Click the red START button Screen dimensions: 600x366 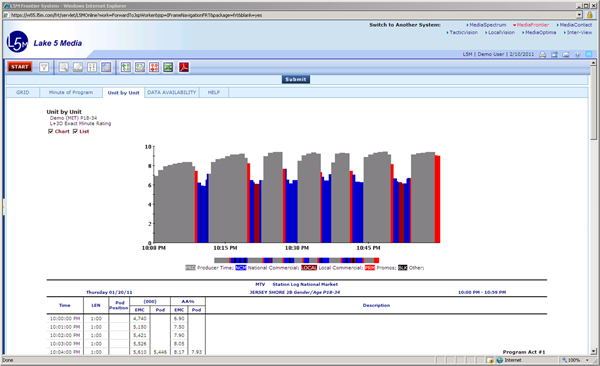20,67
